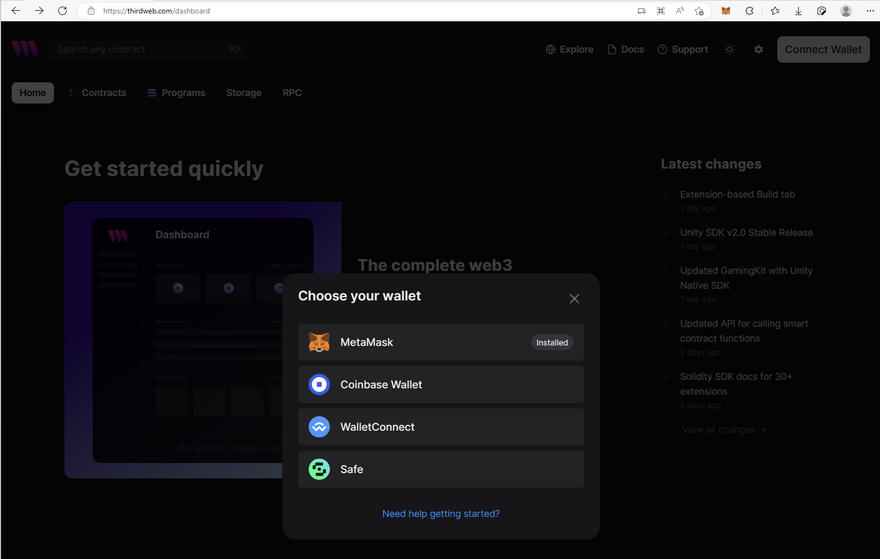This screenshot has width=880, height=559.
Task: Open the MetaMask browser extension icon
Action: 726,11
